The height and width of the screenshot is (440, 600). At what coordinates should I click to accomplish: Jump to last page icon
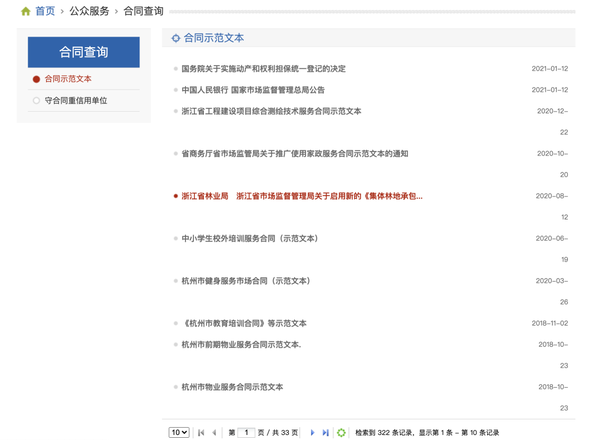click(325, 433)
